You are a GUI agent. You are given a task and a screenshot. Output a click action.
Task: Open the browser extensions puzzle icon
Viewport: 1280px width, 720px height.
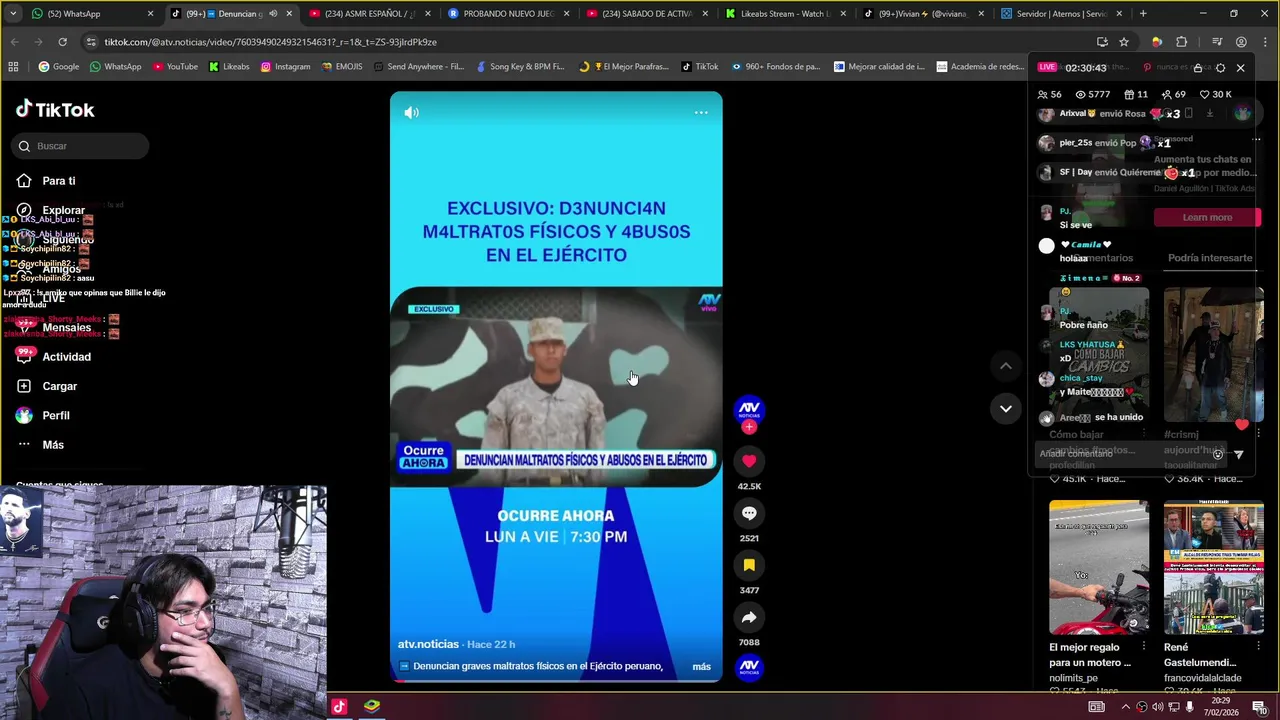point(1181,42)
